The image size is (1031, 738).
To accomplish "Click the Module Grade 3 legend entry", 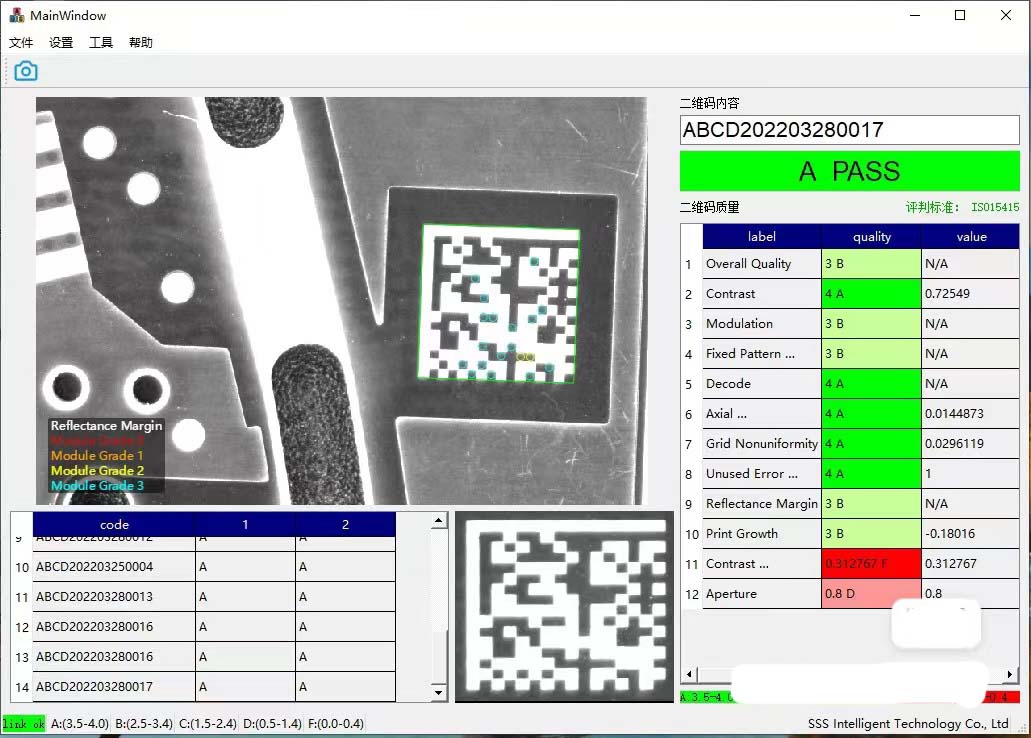I will point(97,485).
